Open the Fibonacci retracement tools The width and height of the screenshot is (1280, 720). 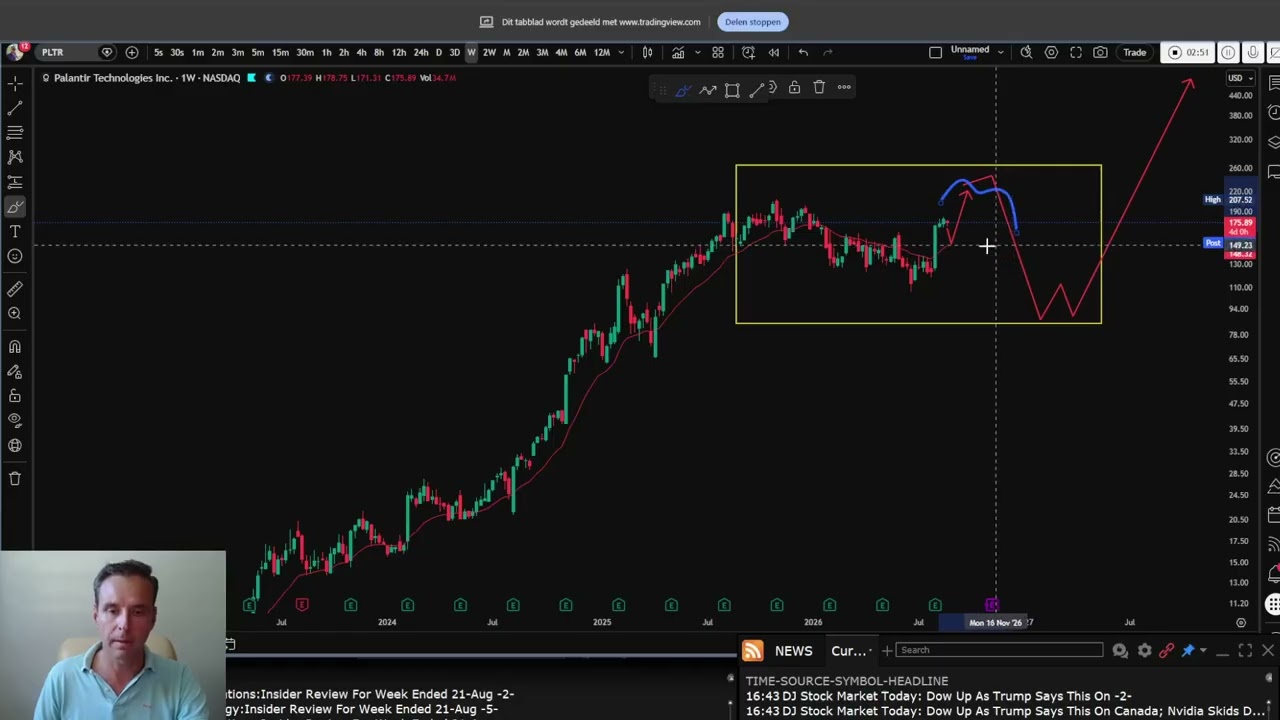click(15, 132)
